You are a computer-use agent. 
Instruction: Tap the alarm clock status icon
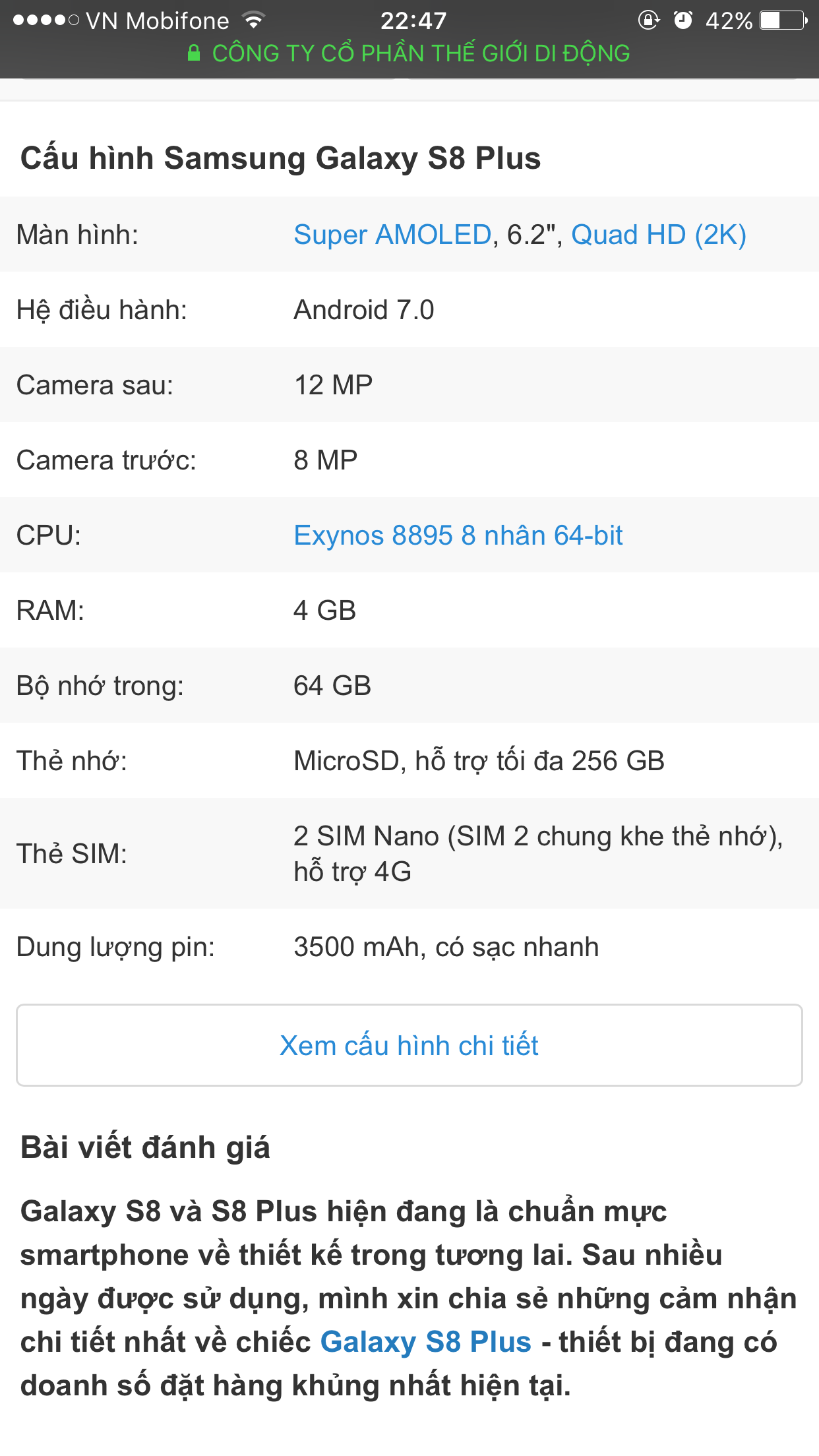pyautogui.click(x=683, y=20)
